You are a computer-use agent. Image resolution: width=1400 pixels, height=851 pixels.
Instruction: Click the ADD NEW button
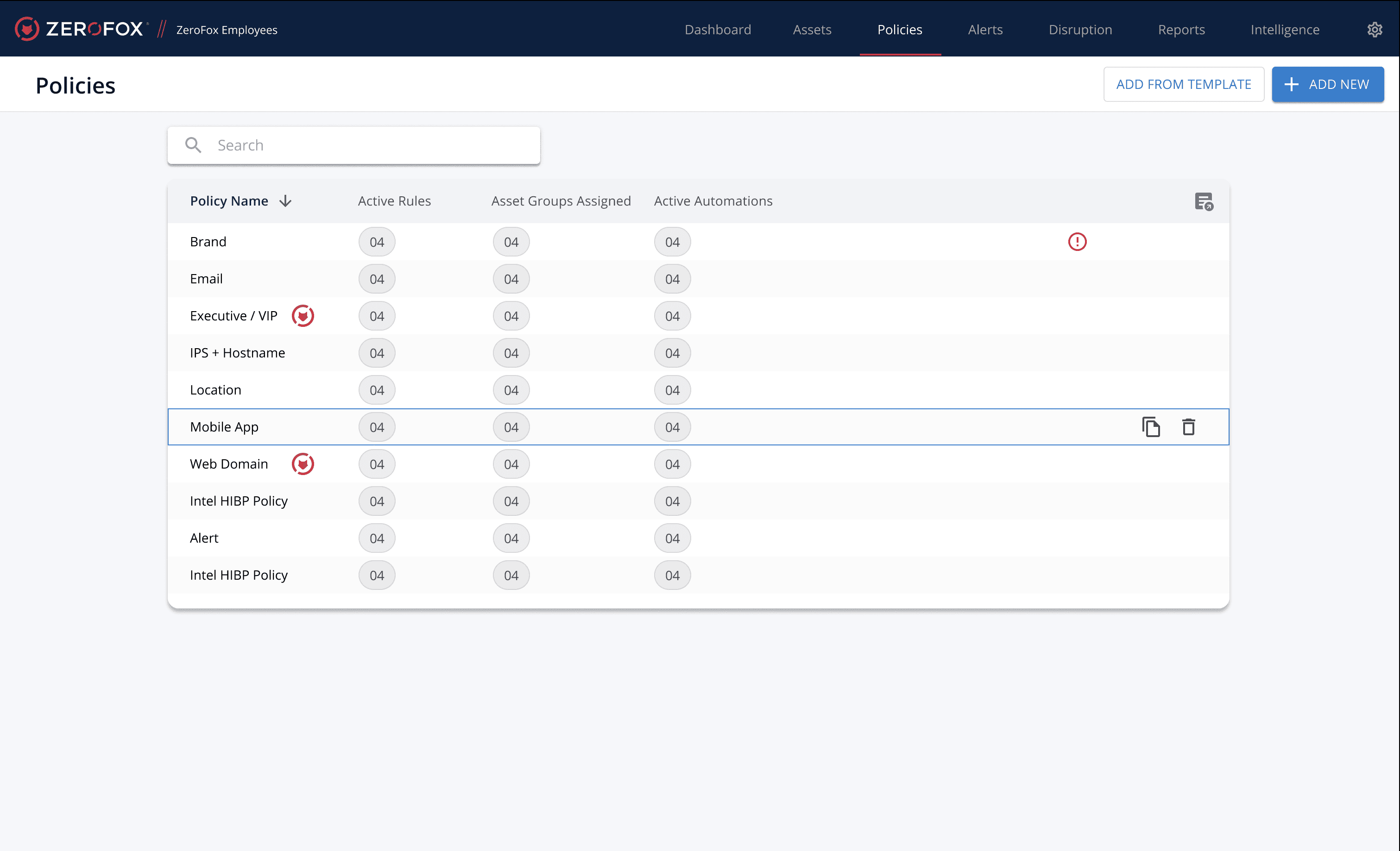[x=1327, y=85]
